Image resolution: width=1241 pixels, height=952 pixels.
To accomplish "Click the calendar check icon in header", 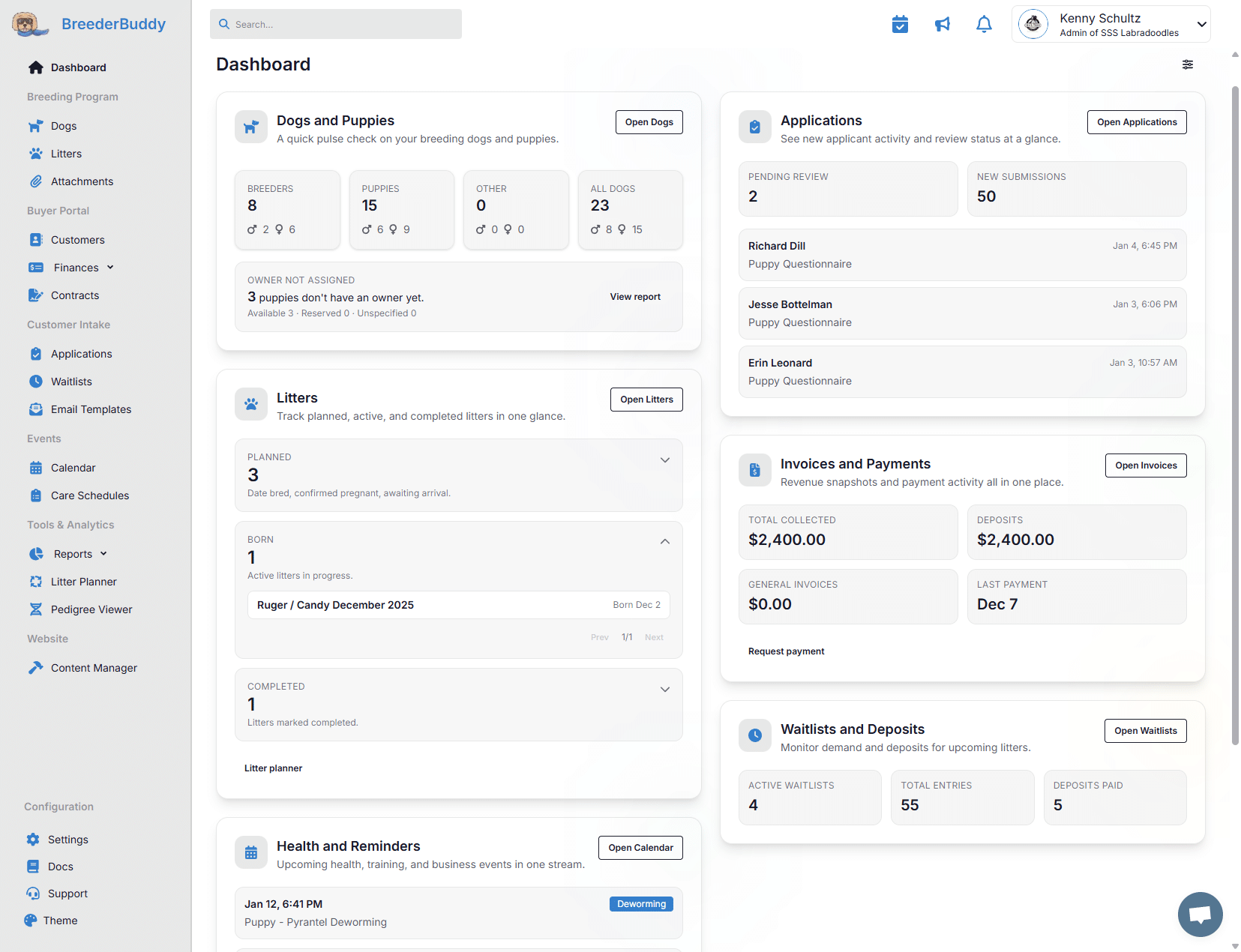I will pyautogui.click(x=900, y=25).
